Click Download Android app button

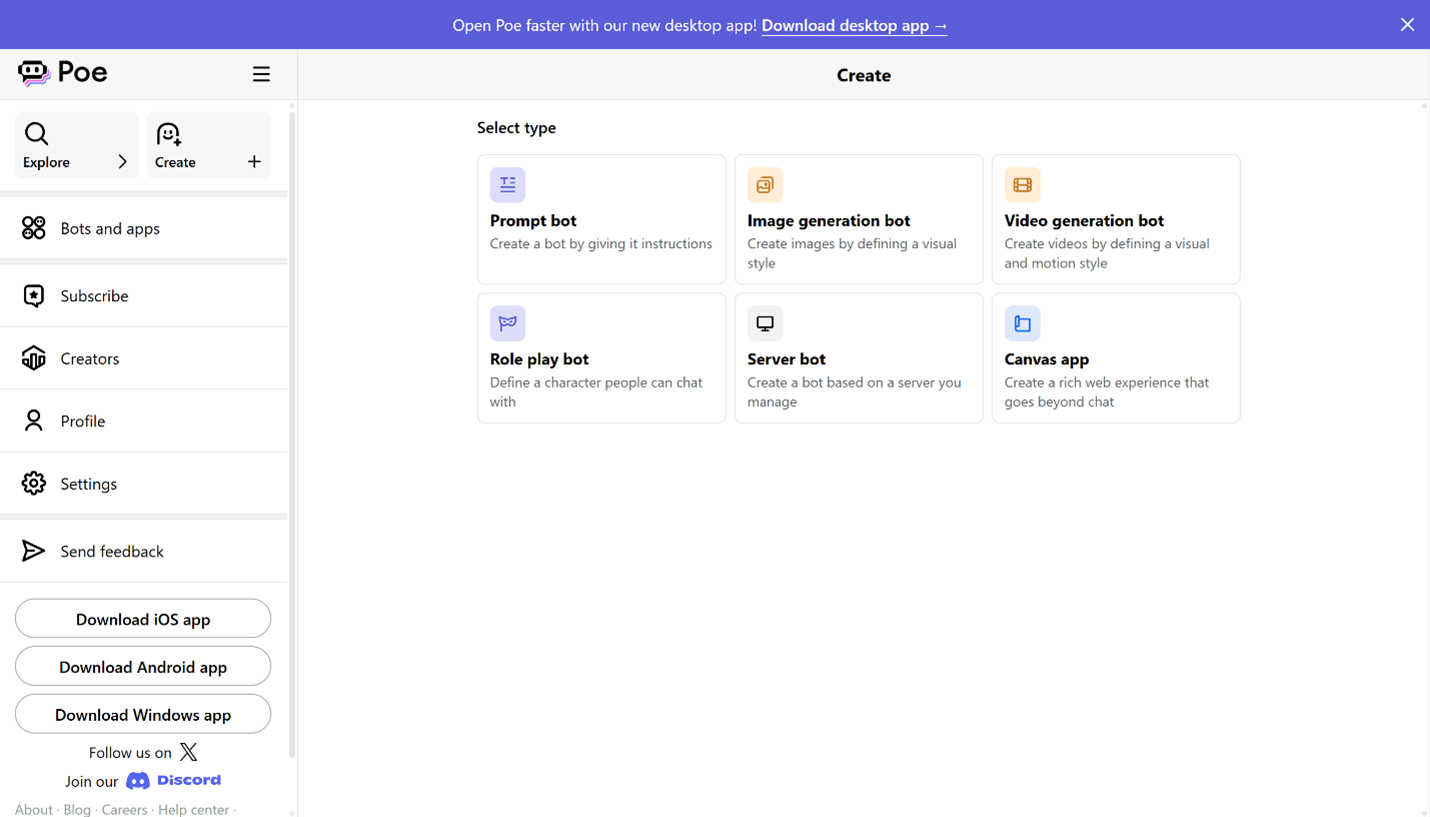tap(143, 667)
